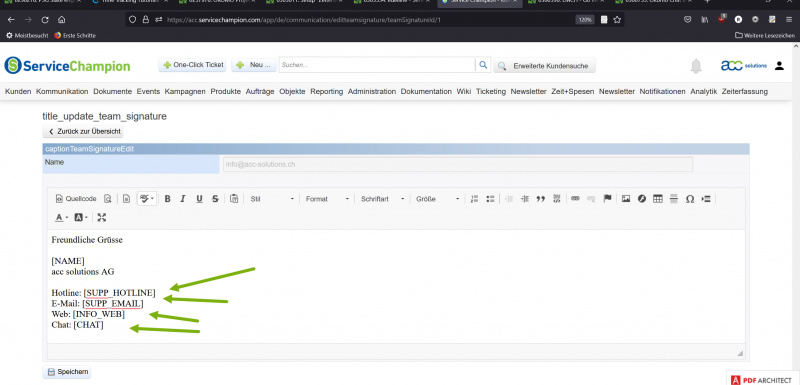Open the Ticketing menu
Viewport: 800px width, 385px height.
[x=491, y=92]
